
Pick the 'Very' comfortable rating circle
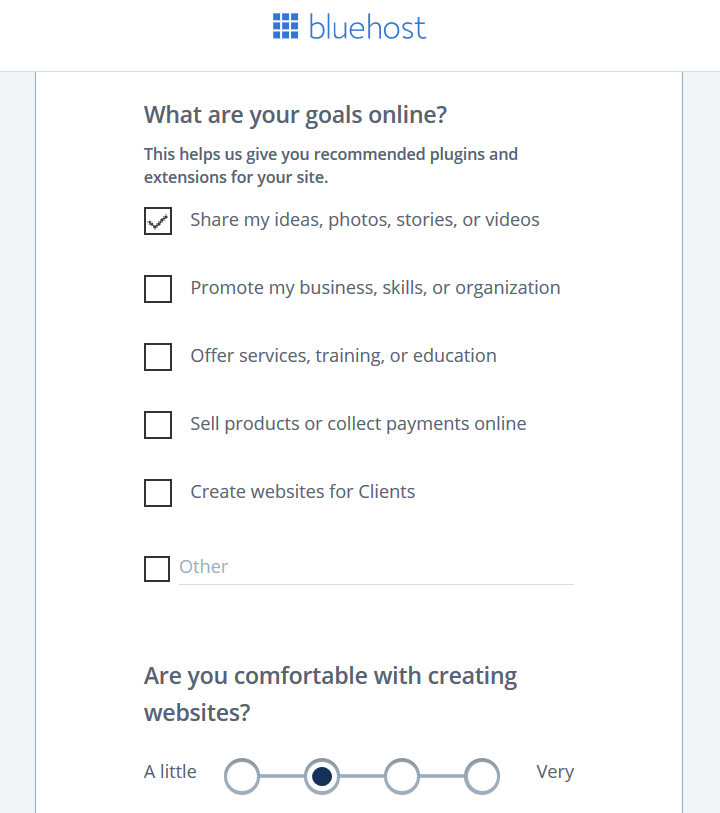click(482, 776)
